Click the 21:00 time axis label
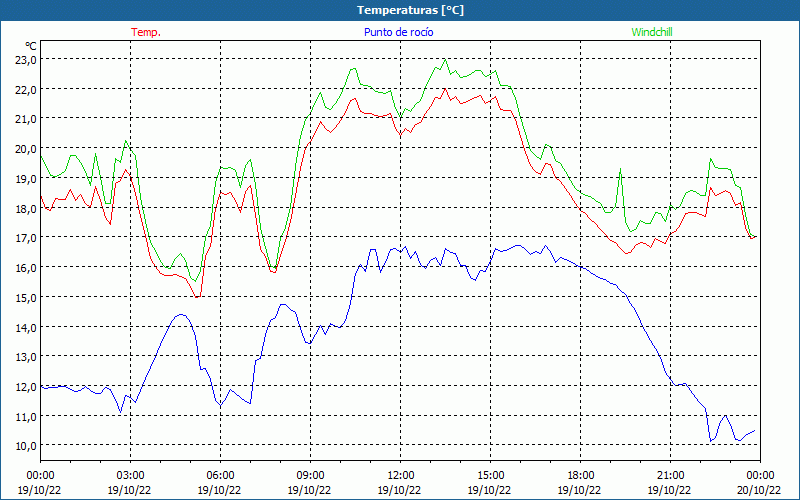Screen dimensions: 800x500 click(670, 476)
